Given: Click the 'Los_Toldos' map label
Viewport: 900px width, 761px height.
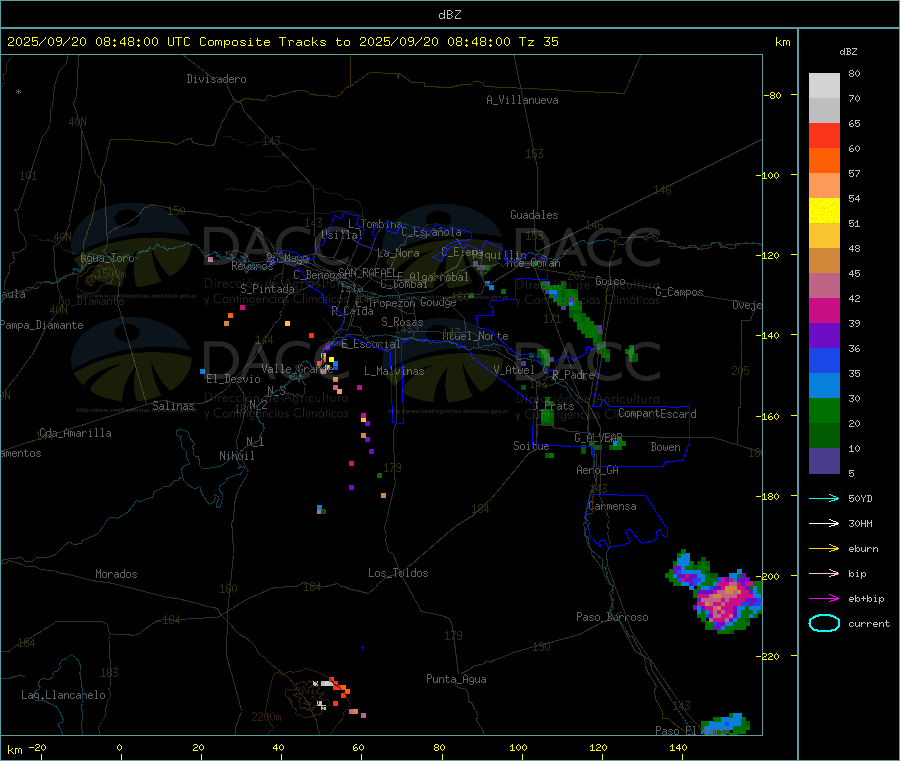Looking at the screenshot, I should click(x=398, y=573).
